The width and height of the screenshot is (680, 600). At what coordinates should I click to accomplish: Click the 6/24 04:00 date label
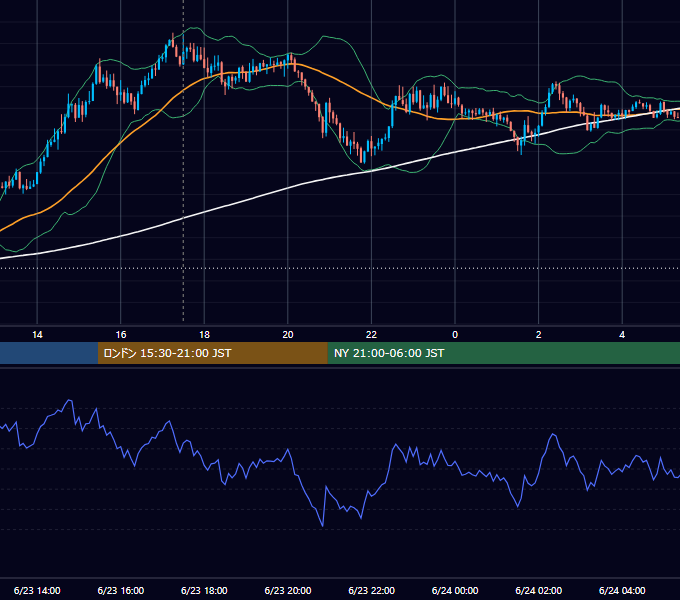[622, 590]
